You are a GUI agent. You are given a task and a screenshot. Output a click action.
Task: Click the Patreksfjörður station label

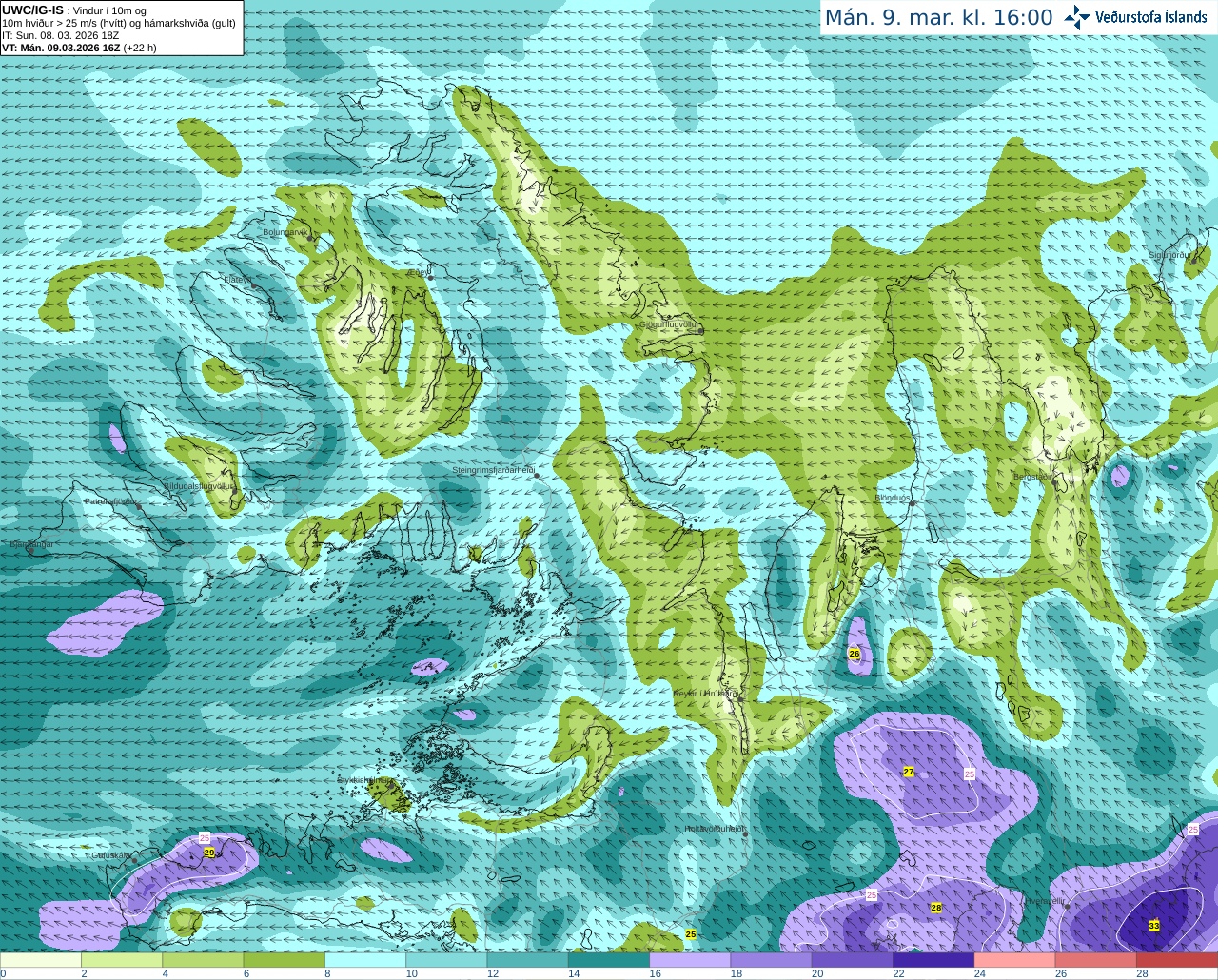click(111, 501)
